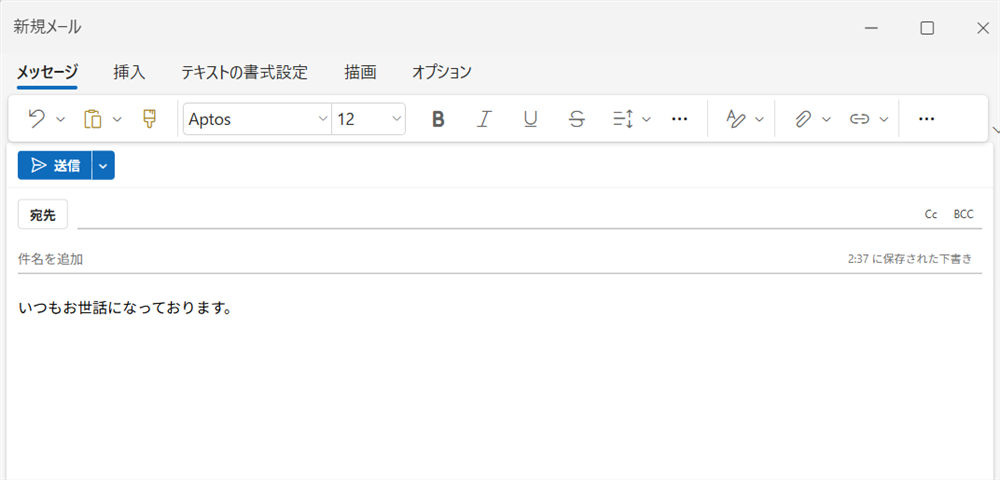Toggle Bold formatting
Image resolution: width=1000 pixels, height=480 pixels.
(438, 119)
